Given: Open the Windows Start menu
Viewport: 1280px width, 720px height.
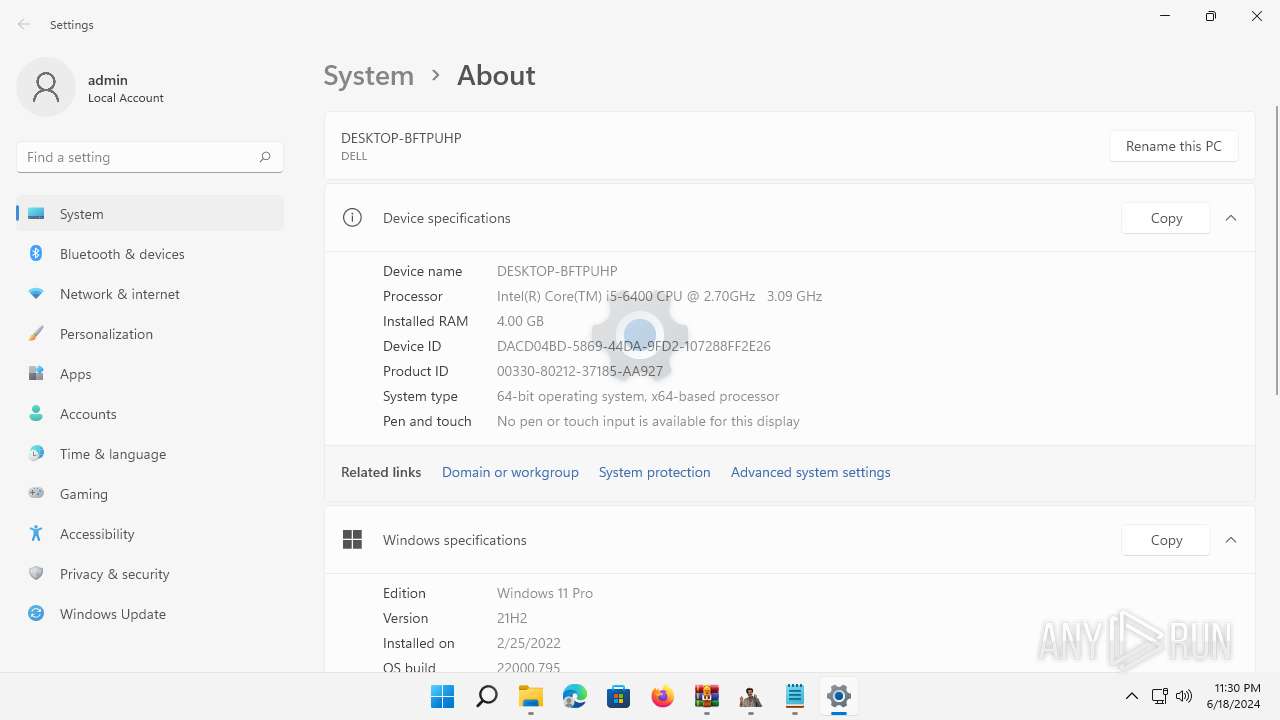Looking at the screenshot, I should click(442, 696).
